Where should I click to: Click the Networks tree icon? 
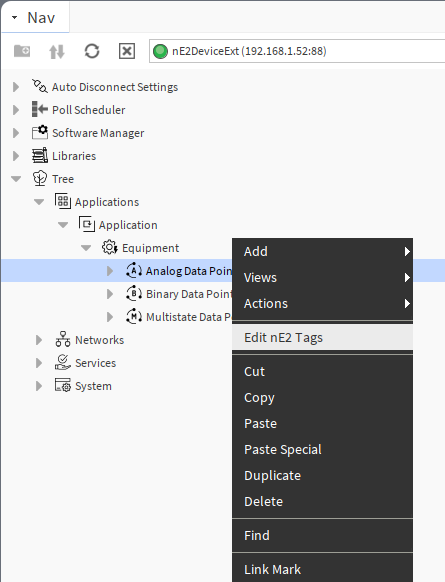[x=63, y=339]
